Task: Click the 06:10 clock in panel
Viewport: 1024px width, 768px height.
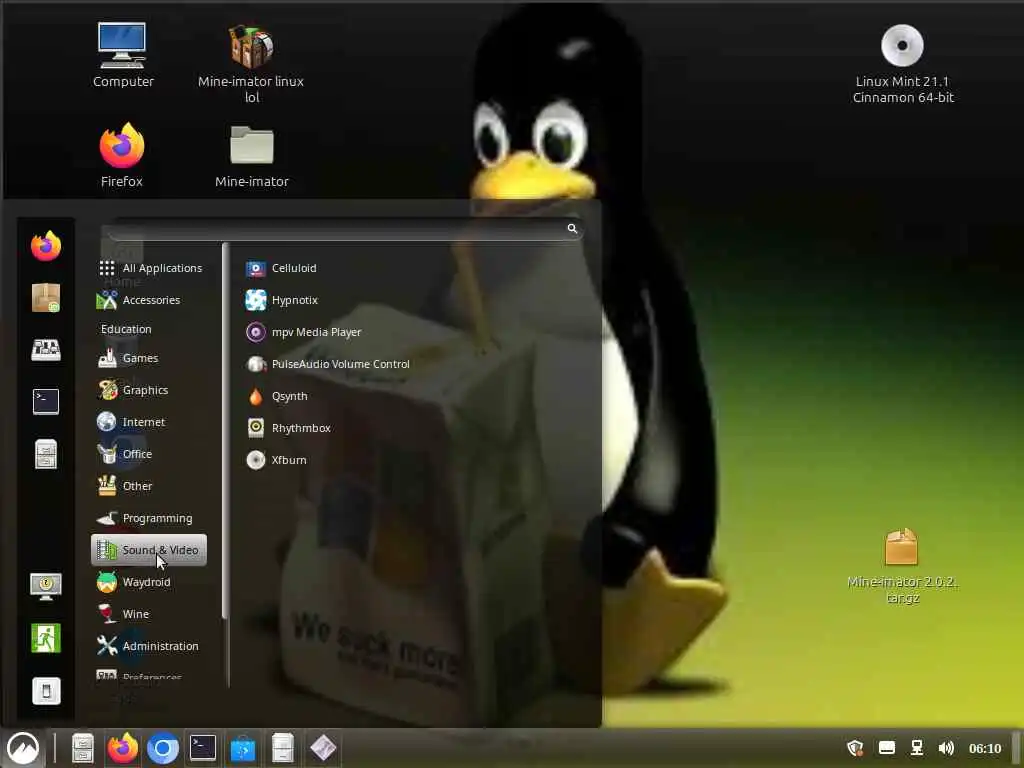Action: (985, 749)
